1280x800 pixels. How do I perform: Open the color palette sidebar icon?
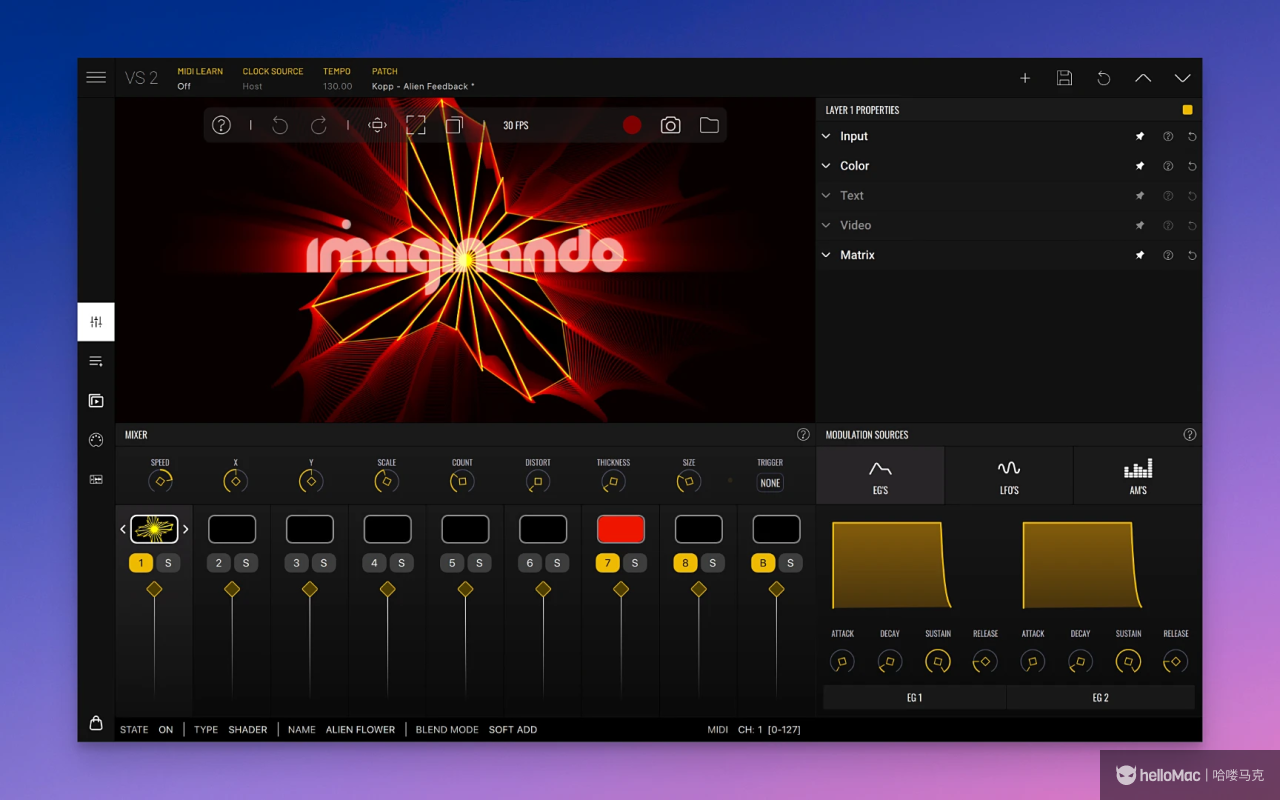[96, 440]
